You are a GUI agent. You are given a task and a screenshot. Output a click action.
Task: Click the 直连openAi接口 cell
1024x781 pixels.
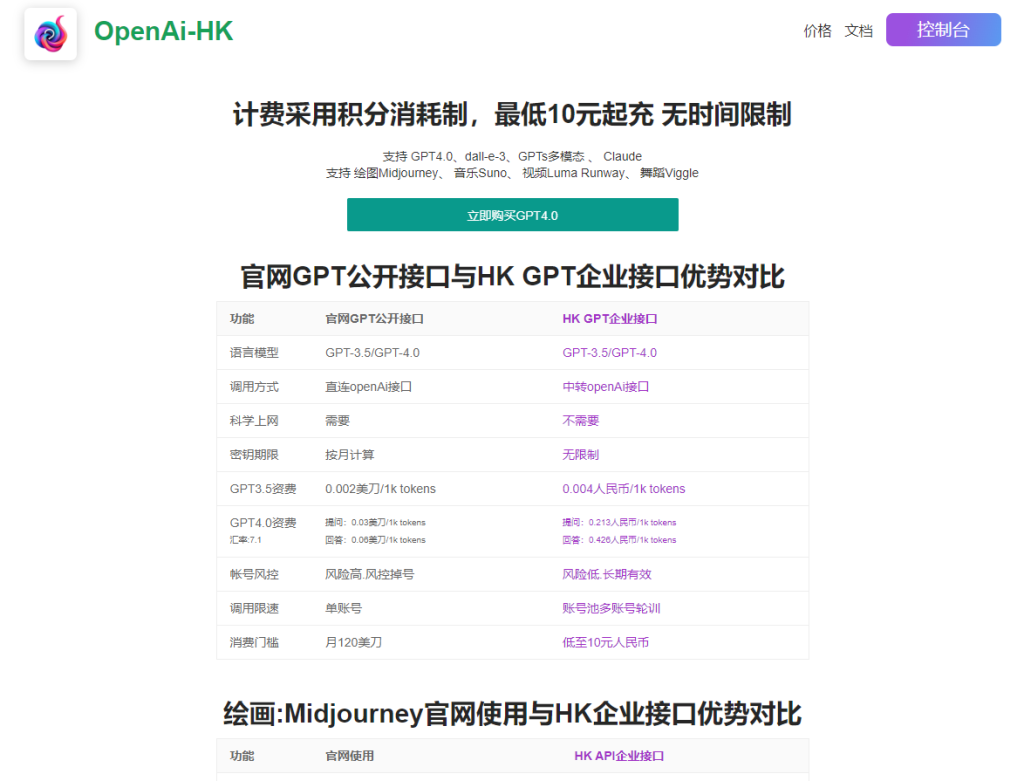pos(368,387)
